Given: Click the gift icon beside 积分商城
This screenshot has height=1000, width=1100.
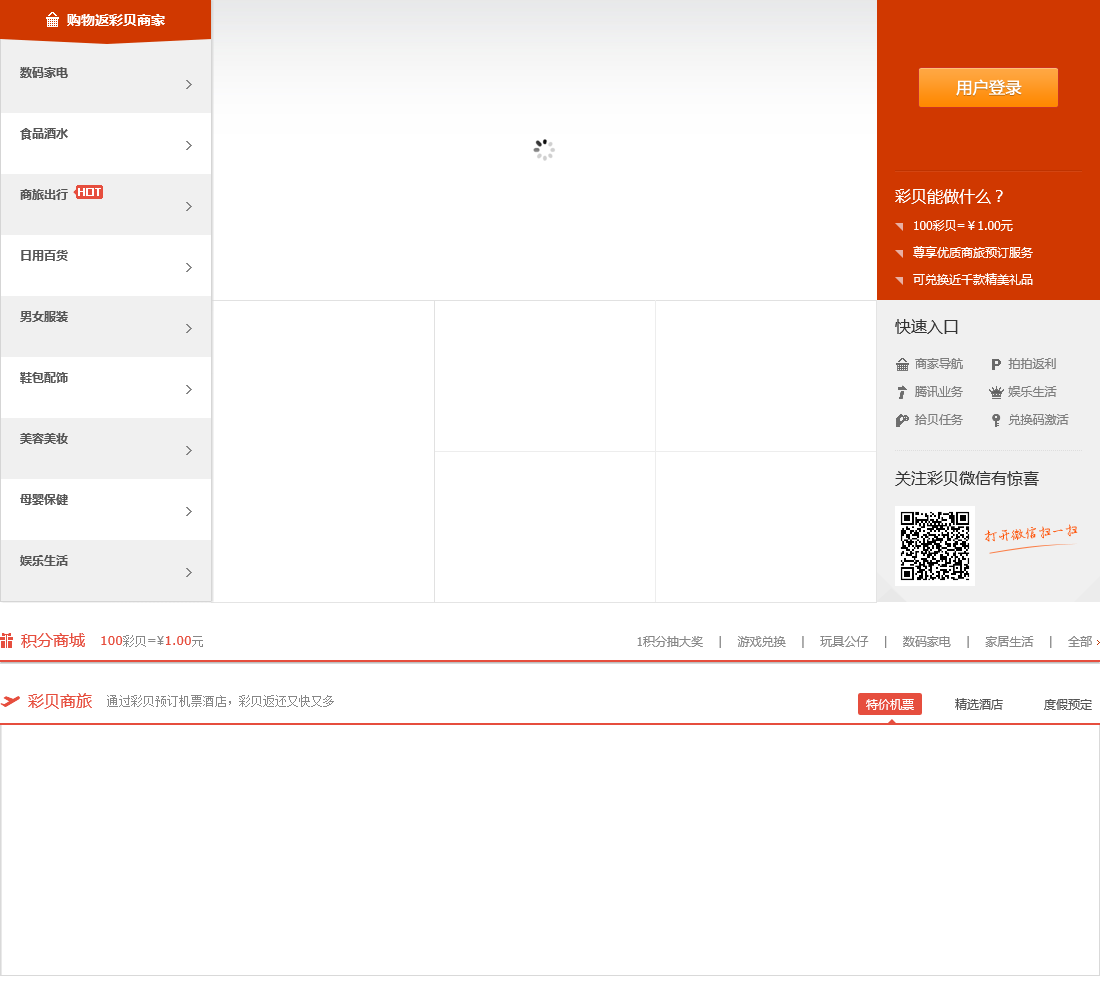Looking at the screenshot, I should pyautogui.click(x=7, y=641).
